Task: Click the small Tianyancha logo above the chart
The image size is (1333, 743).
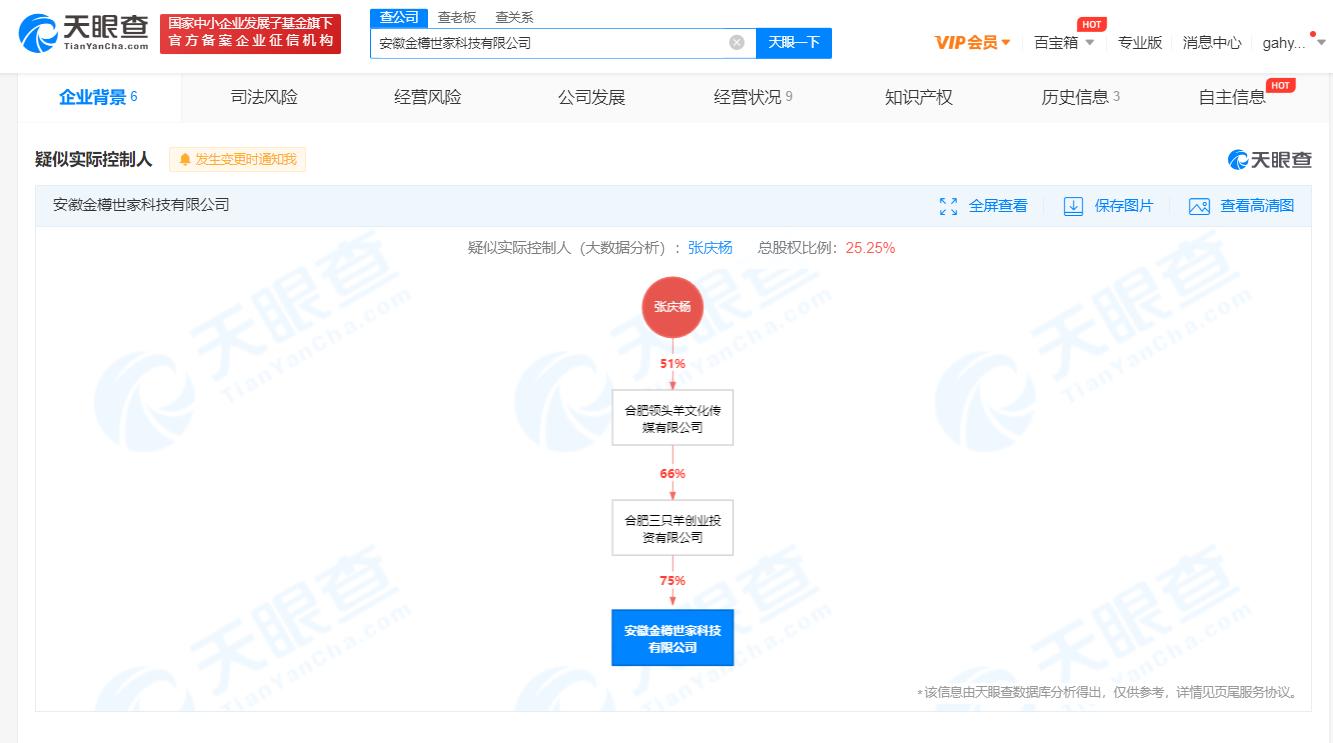Action: [1268, 159]
